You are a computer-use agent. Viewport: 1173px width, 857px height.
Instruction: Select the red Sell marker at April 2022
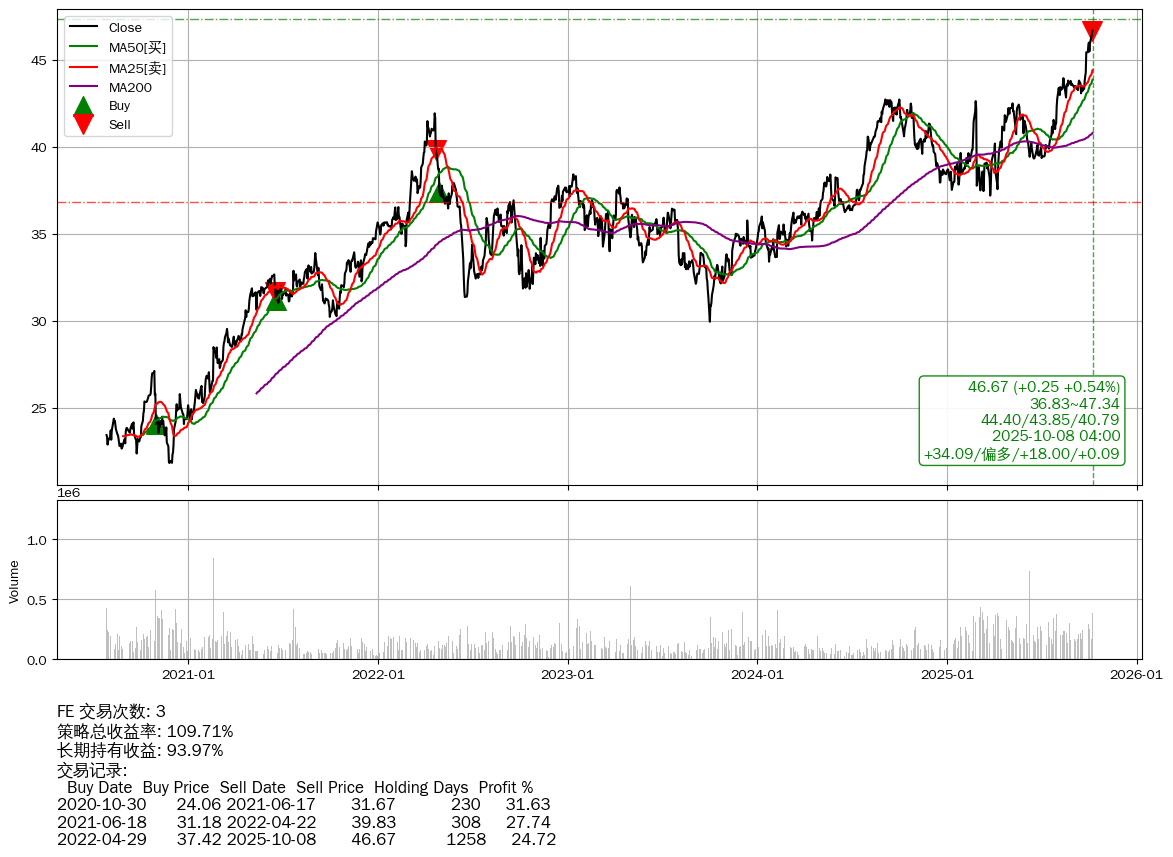(x=436, y=150)
